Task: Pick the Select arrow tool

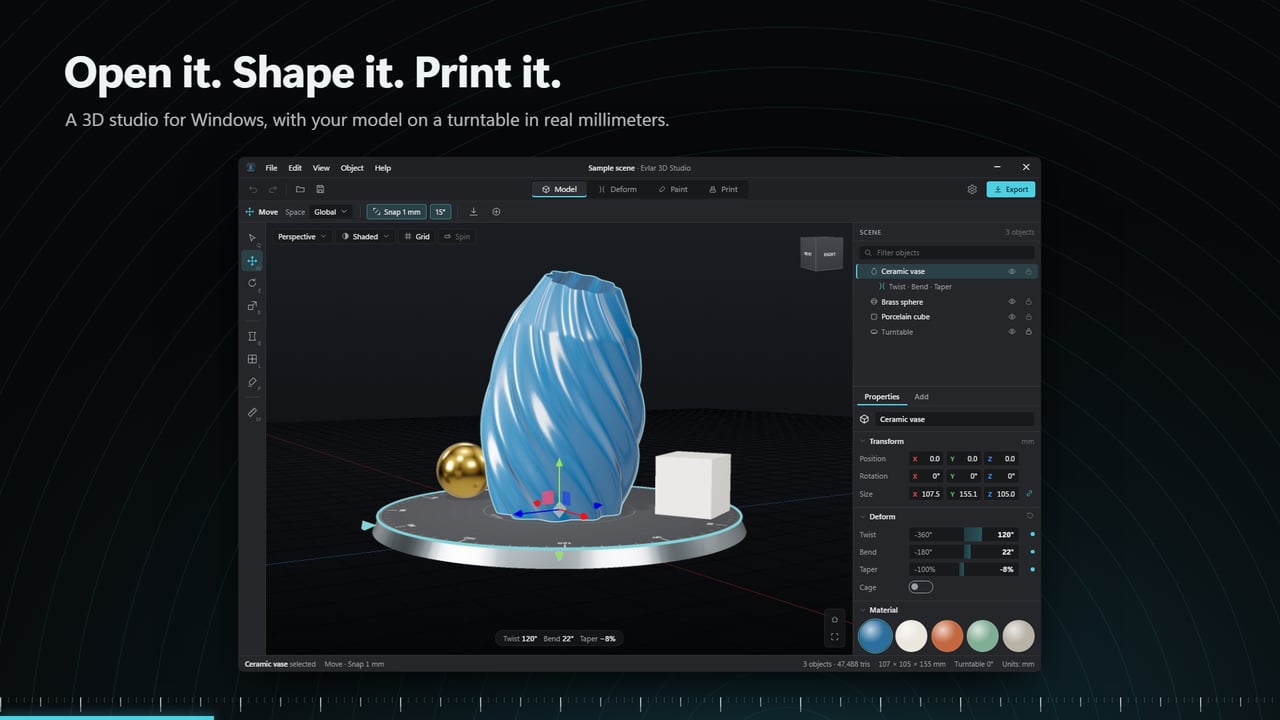Action: pos(252,238)
